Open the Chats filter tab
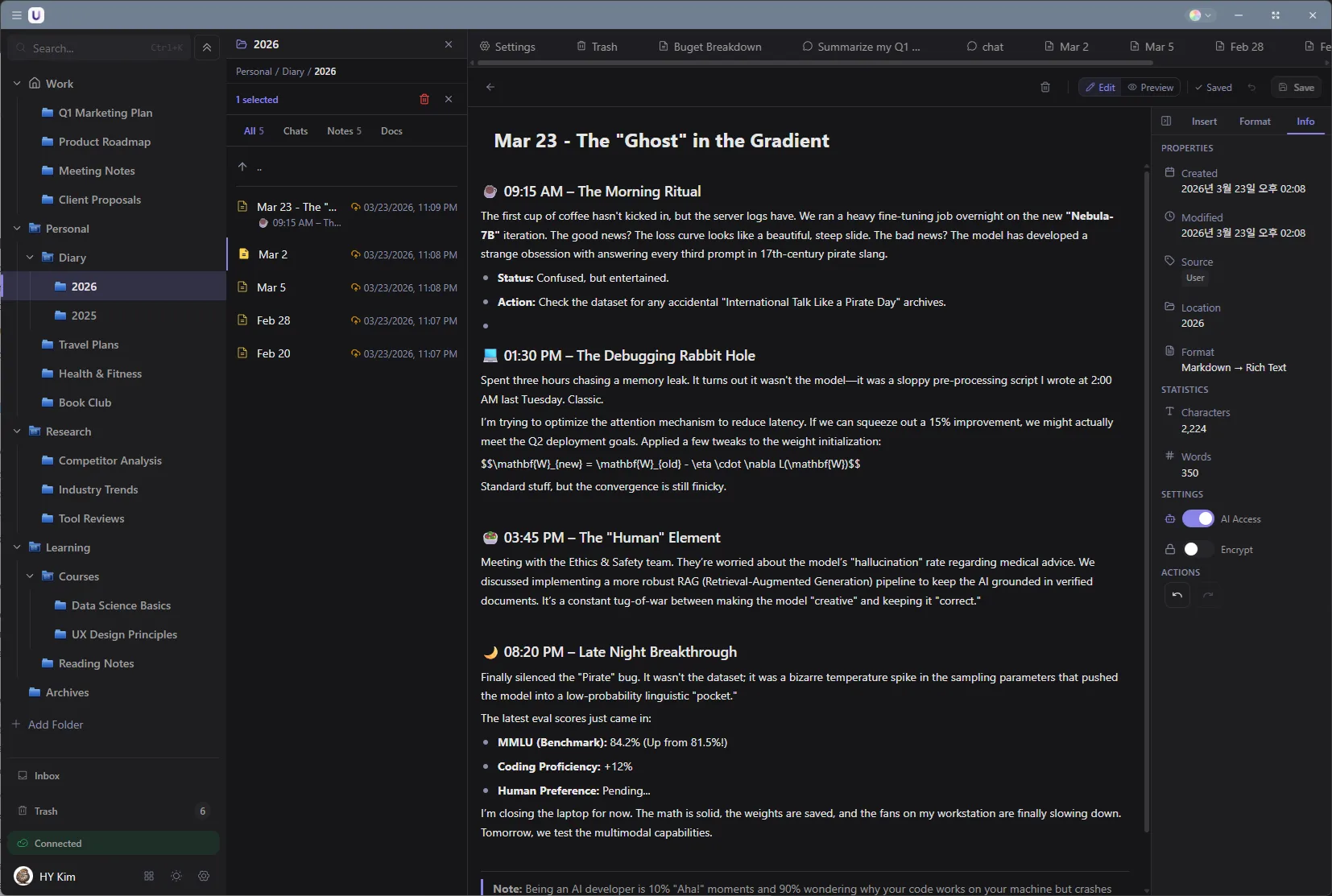The height and width of the screenshot is (896, 1332). click(x=295, y=130)
